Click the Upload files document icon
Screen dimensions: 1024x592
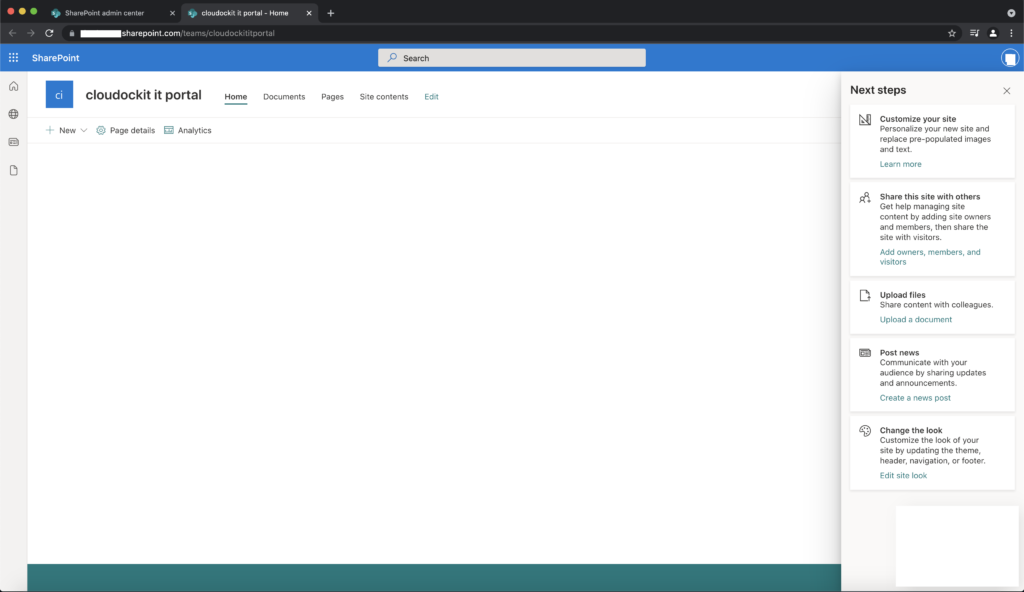[865, 295]
